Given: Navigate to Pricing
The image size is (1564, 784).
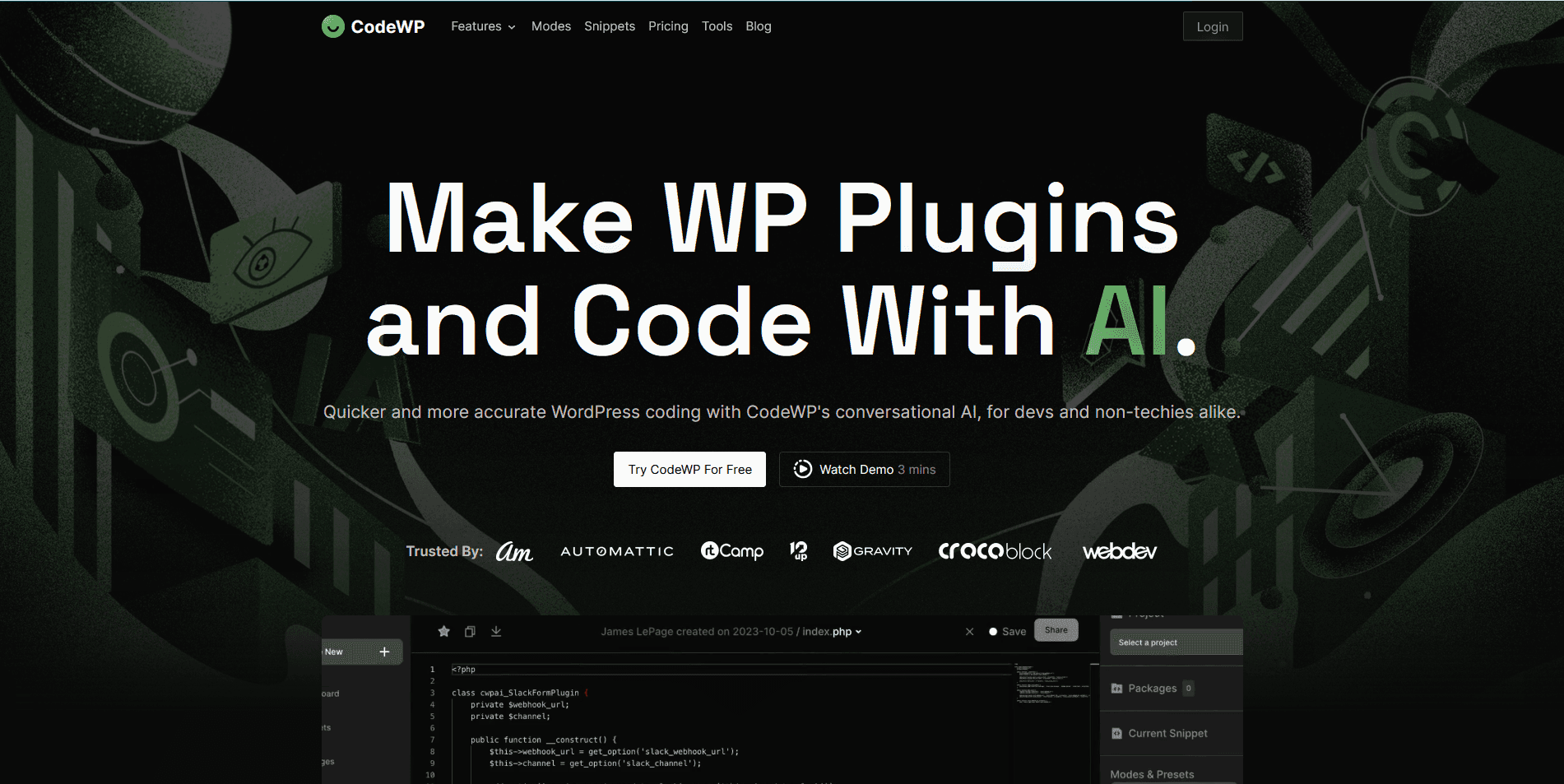Looking at the screenshot, I should (668, 26).
